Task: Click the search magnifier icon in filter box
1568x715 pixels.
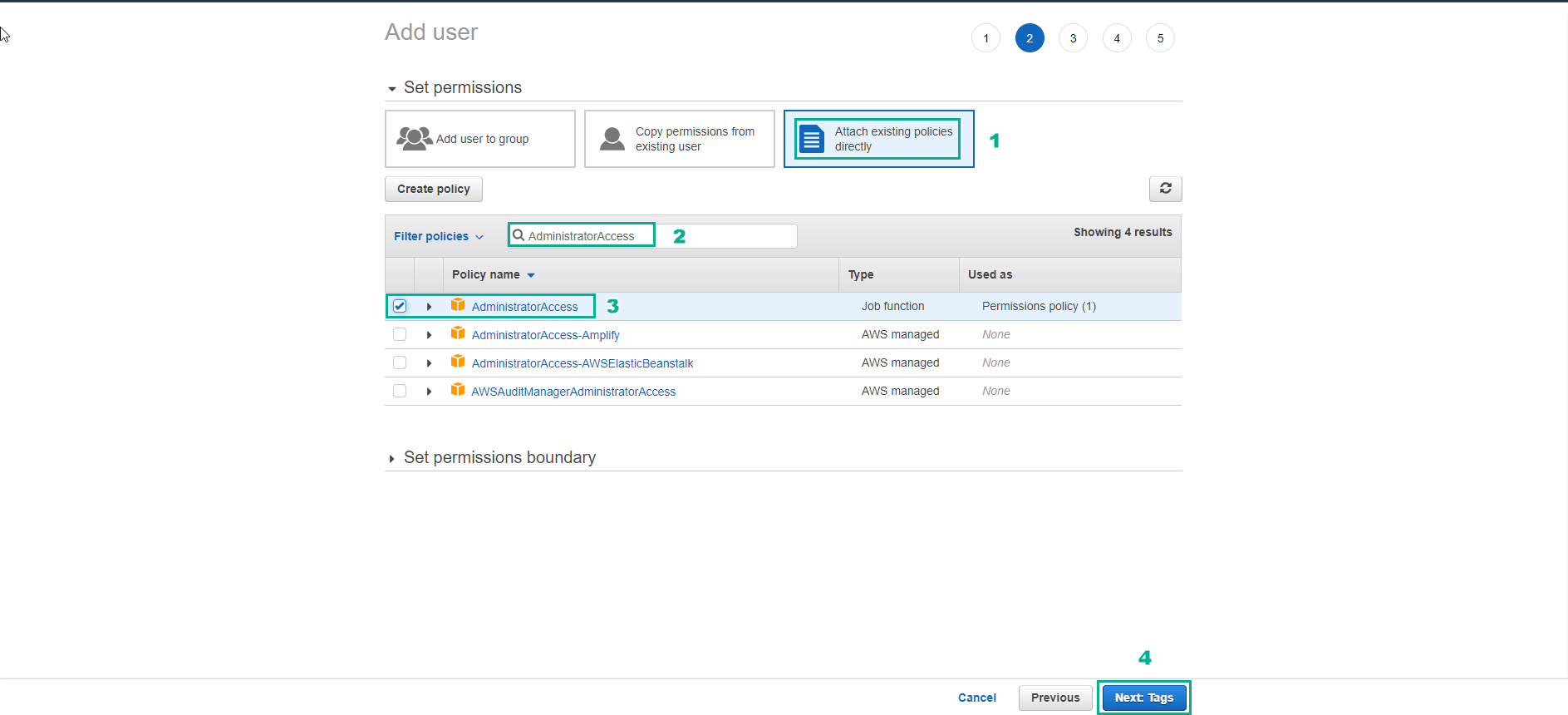Action: pos(519,235)
